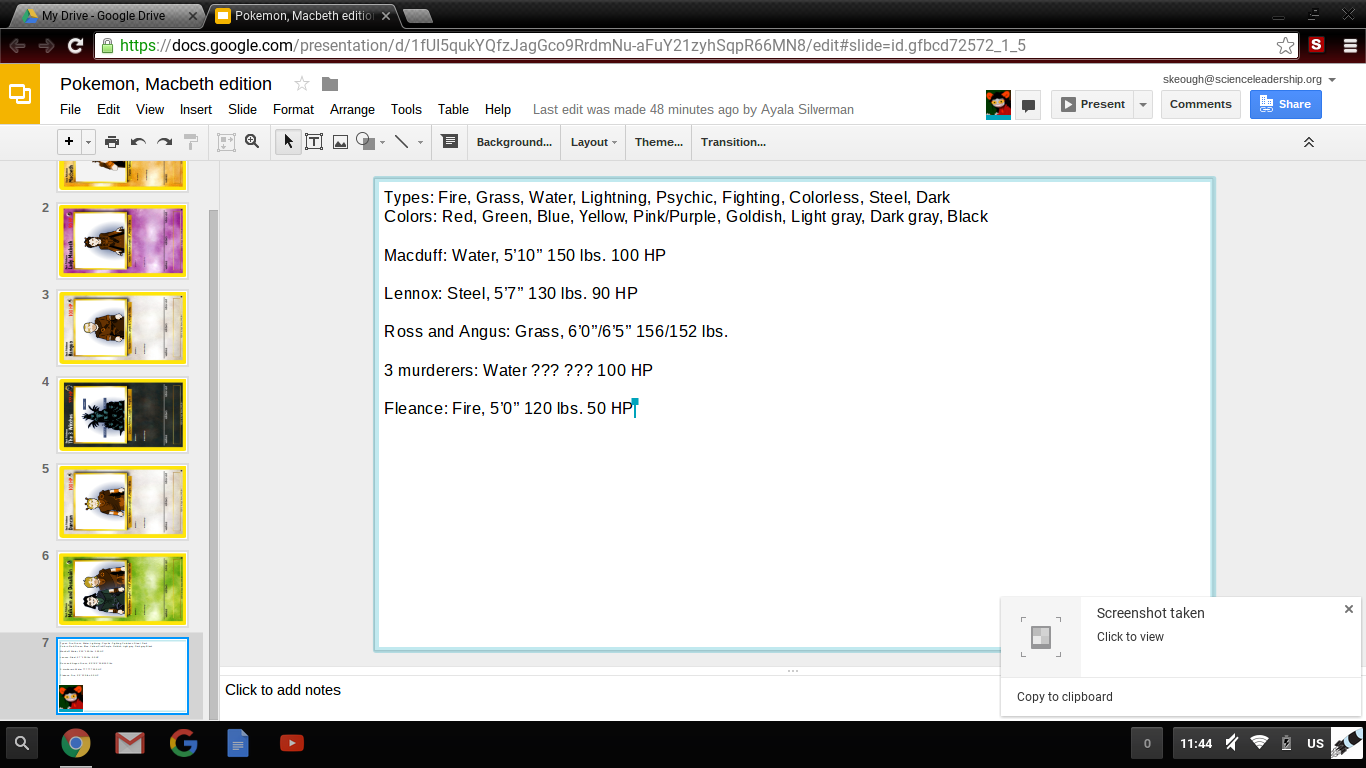Select slide 2 purple card thumbnail
Viewport: 1366px width, 768px height.
click(x=123, y=242)
